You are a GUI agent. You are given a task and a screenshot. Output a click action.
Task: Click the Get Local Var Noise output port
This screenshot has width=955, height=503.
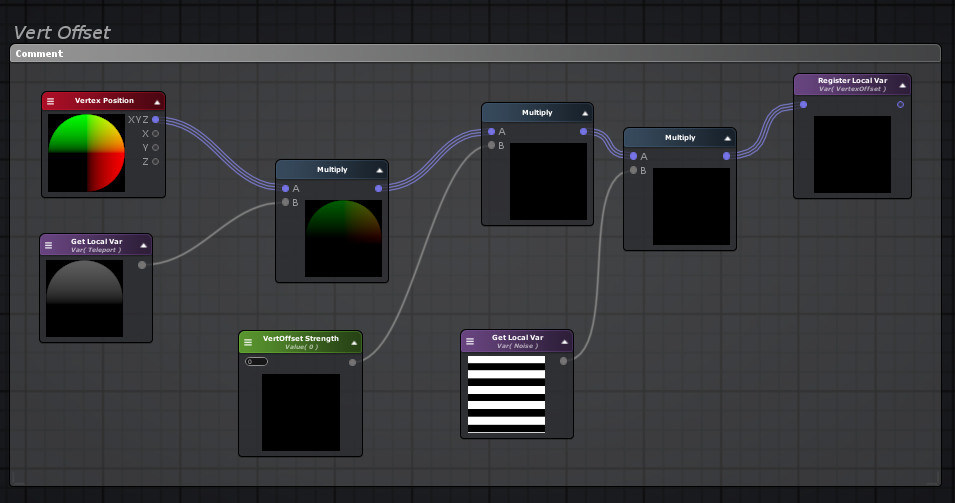tap(563, 361)
